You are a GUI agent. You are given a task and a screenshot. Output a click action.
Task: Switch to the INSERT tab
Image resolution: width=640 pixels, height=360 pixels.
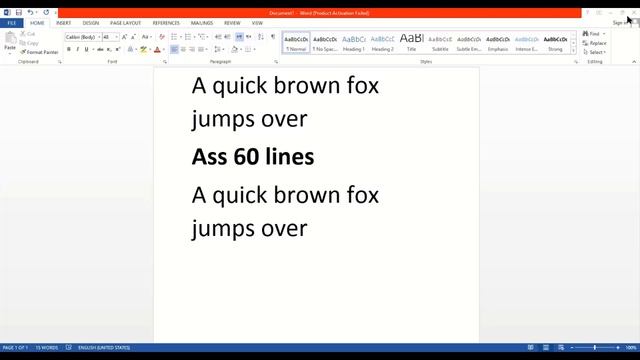pos(64,23)
